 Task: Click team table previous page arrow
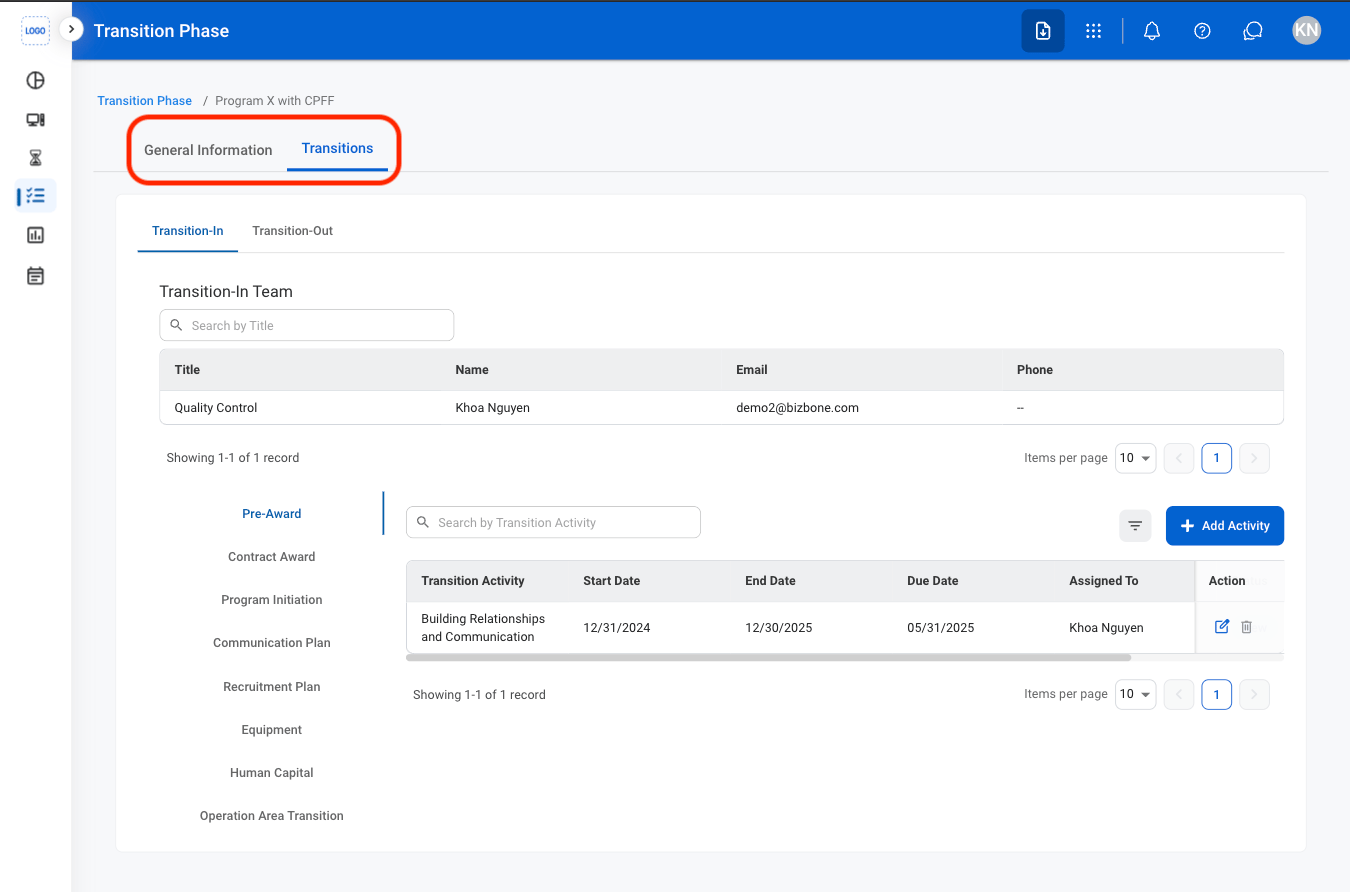1179,458
